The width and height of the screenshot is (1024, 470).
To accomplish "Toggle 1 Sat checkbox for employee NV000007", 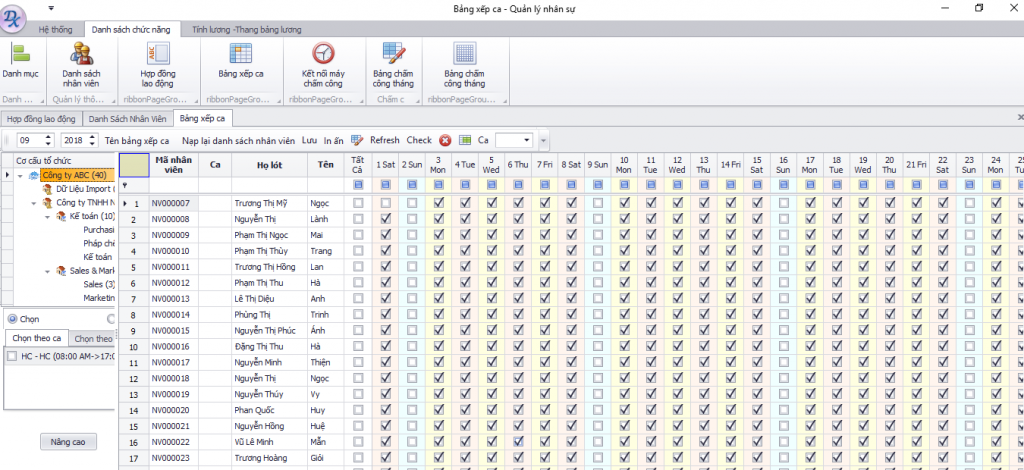I will point(385,203).
